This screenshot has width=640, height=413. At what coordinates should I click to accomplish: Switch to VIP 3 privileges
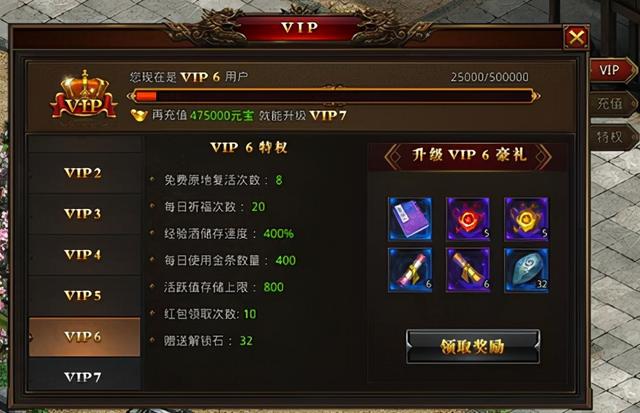point(84,214)
